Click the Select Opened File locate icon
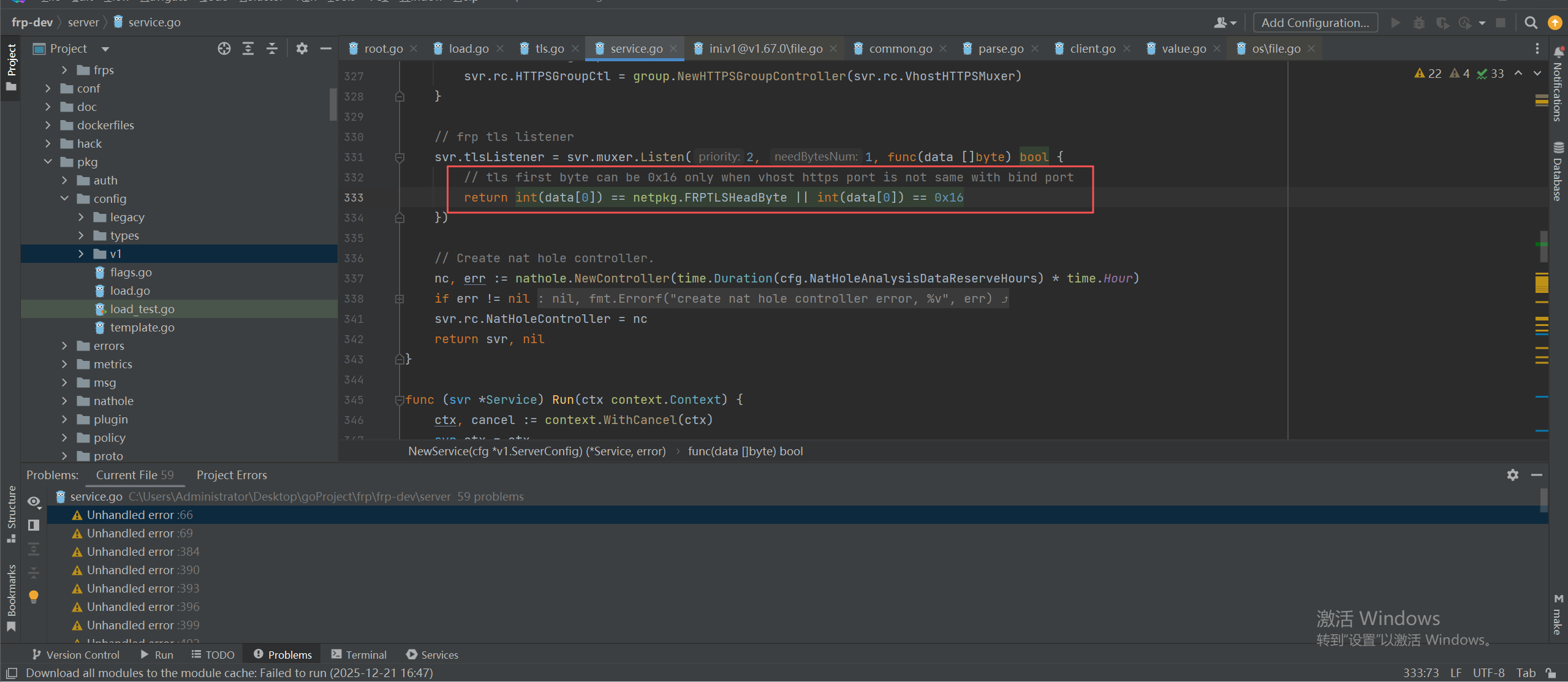Screen dimensions: 1568x682 coord(224,48)
